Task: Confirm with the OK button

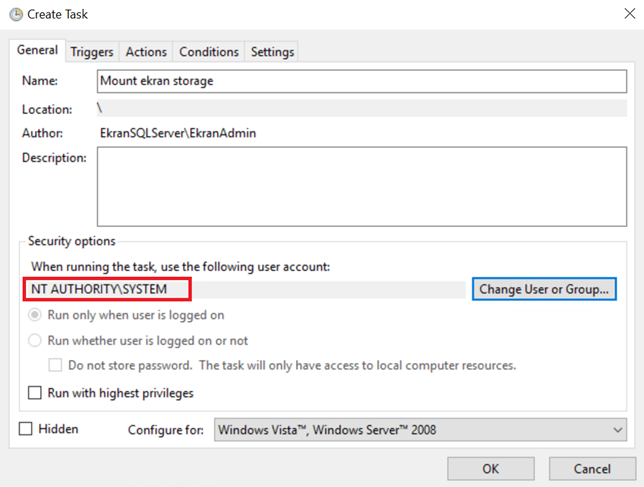Action: coord(491,469)
